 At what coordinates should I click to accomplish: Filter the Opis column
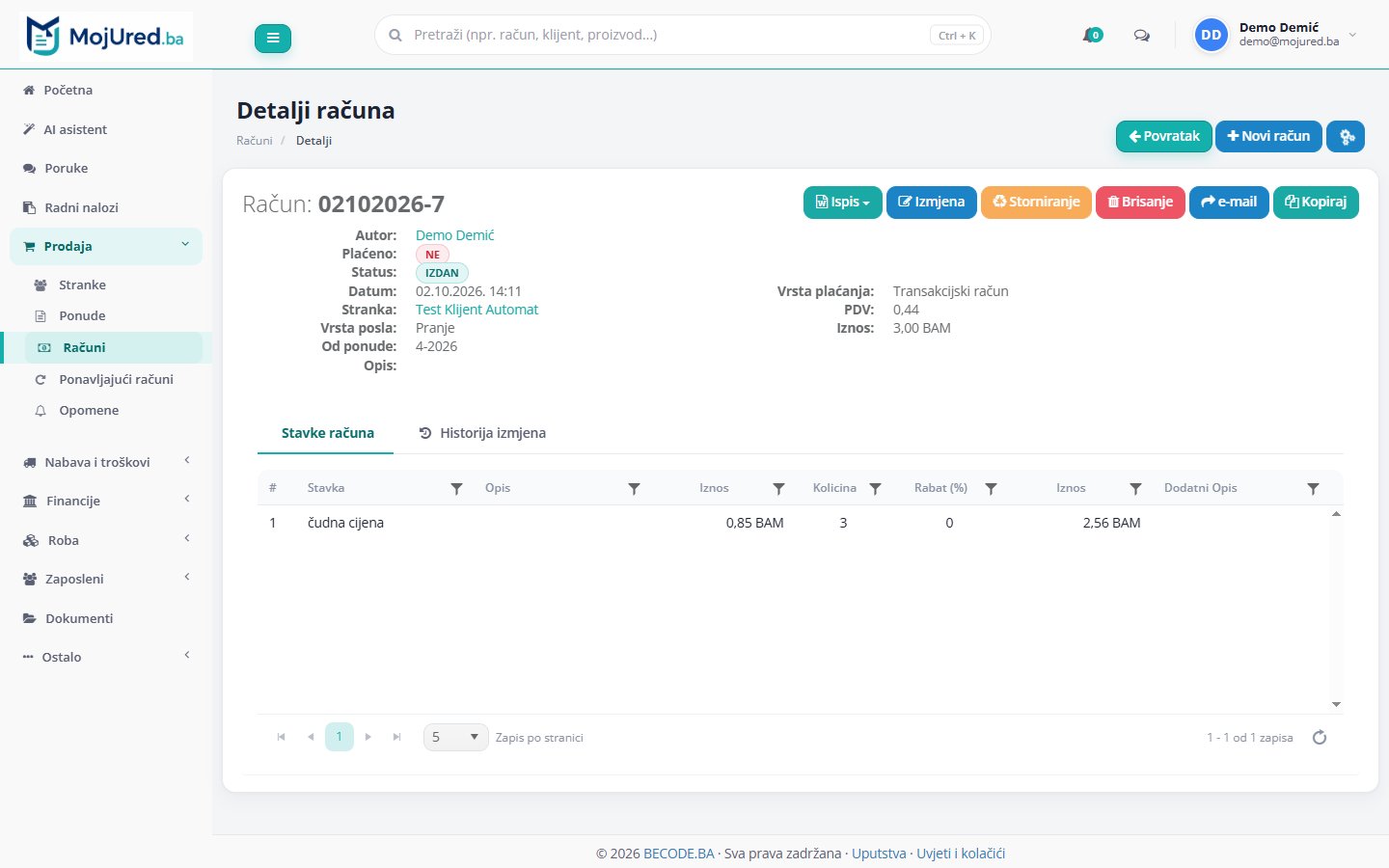(x=635, y=489)
